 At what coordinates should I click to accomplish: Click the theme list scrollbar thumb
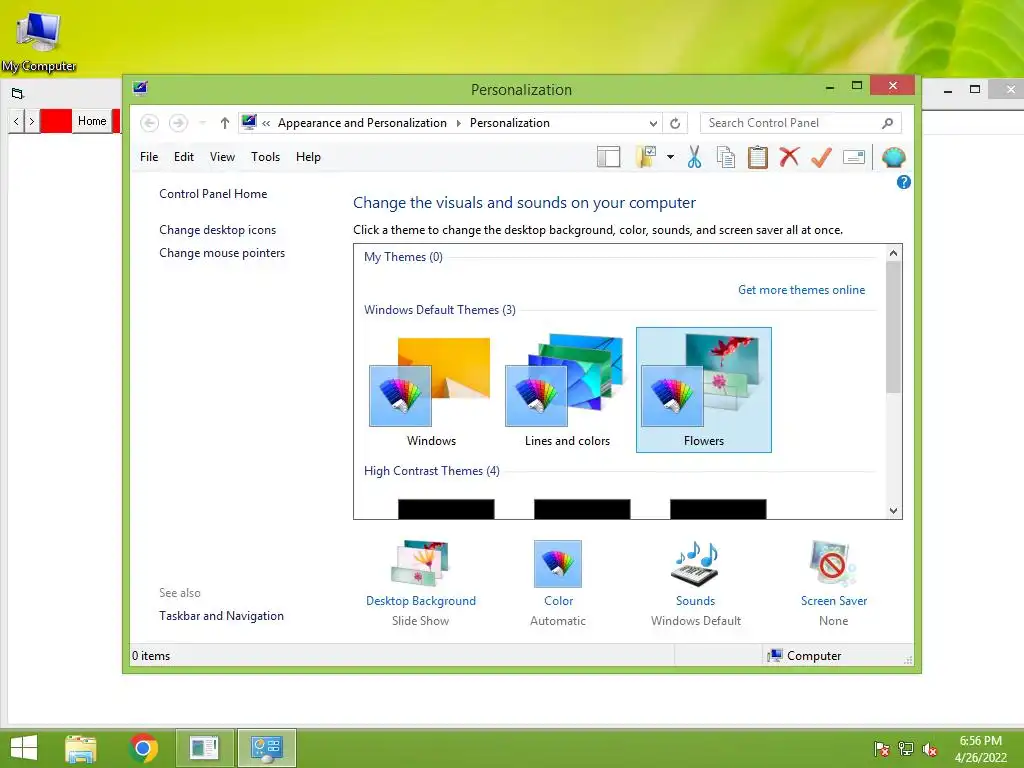coord(893,327)
